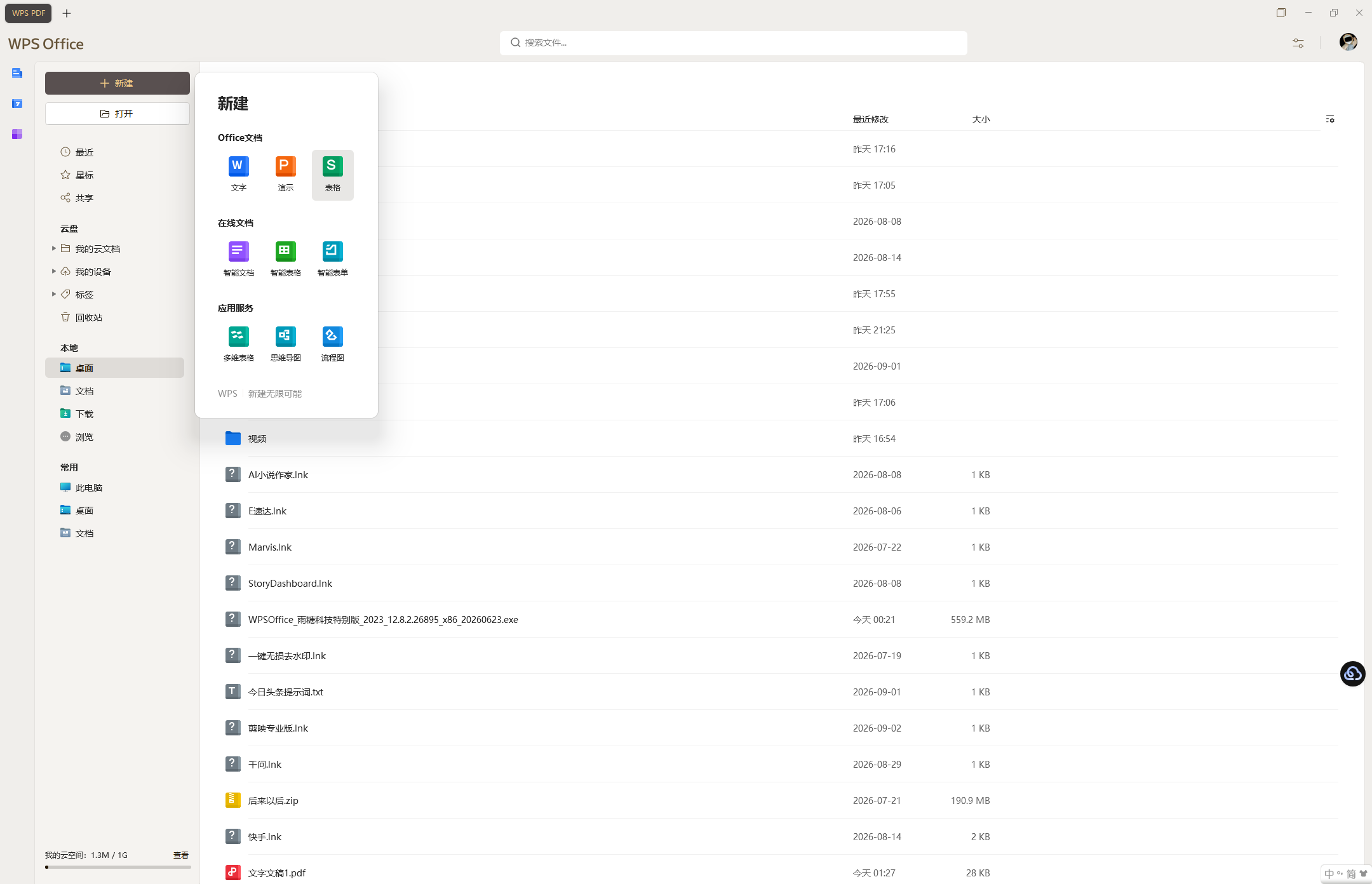Sort by 大小 column header
This screenshot has height=884, width=1372.
[981, 119]
